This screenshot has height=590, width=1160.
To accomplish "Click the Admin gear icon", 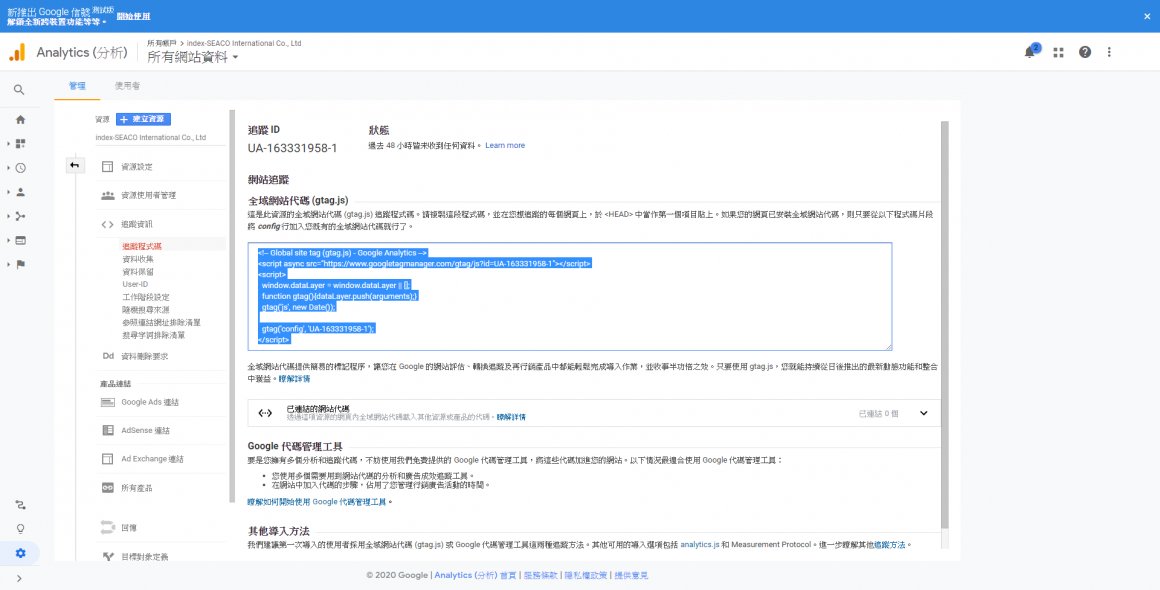I will 20,553.
